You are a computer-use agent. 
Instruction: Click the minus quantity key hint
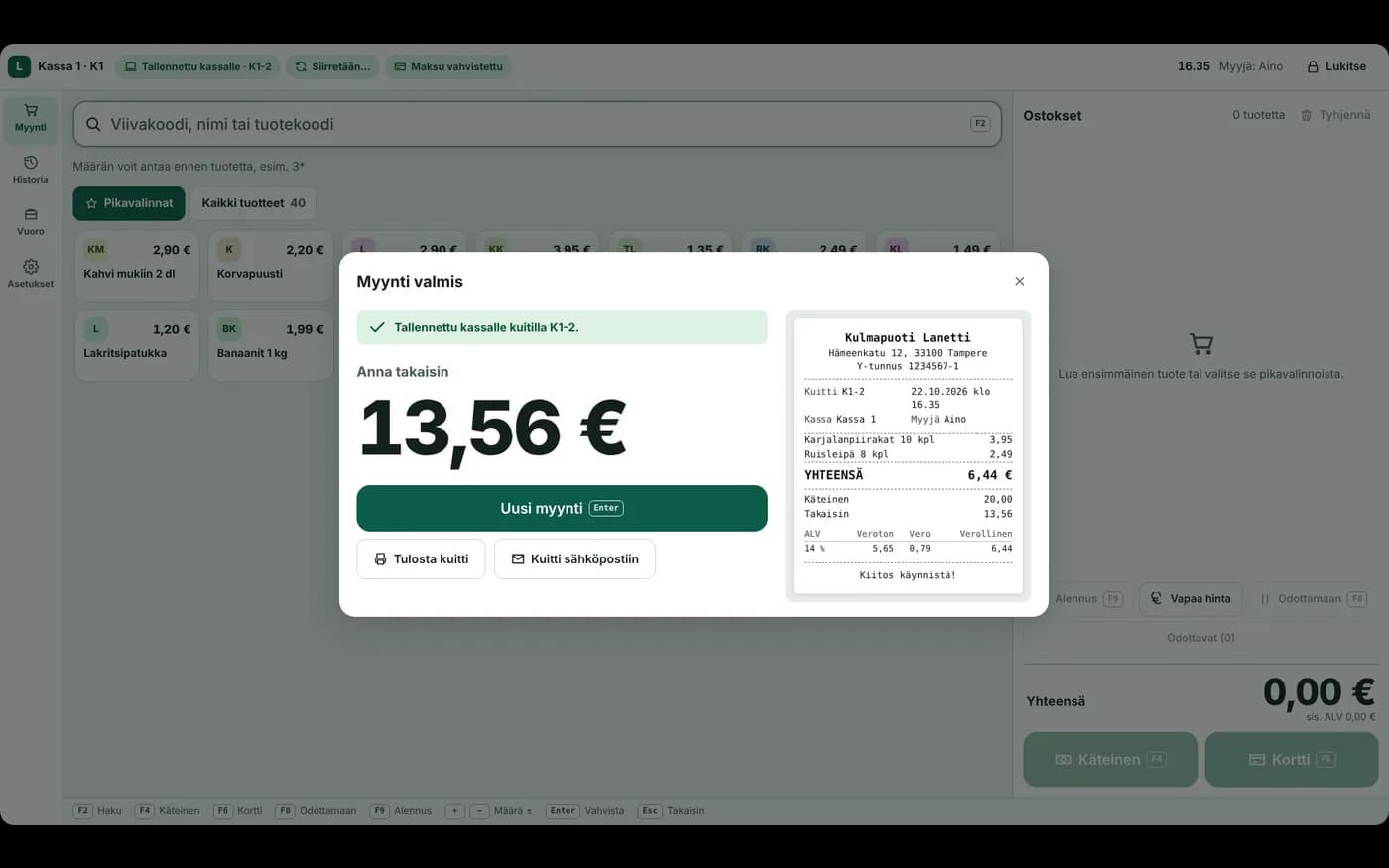tap(479, 811)
